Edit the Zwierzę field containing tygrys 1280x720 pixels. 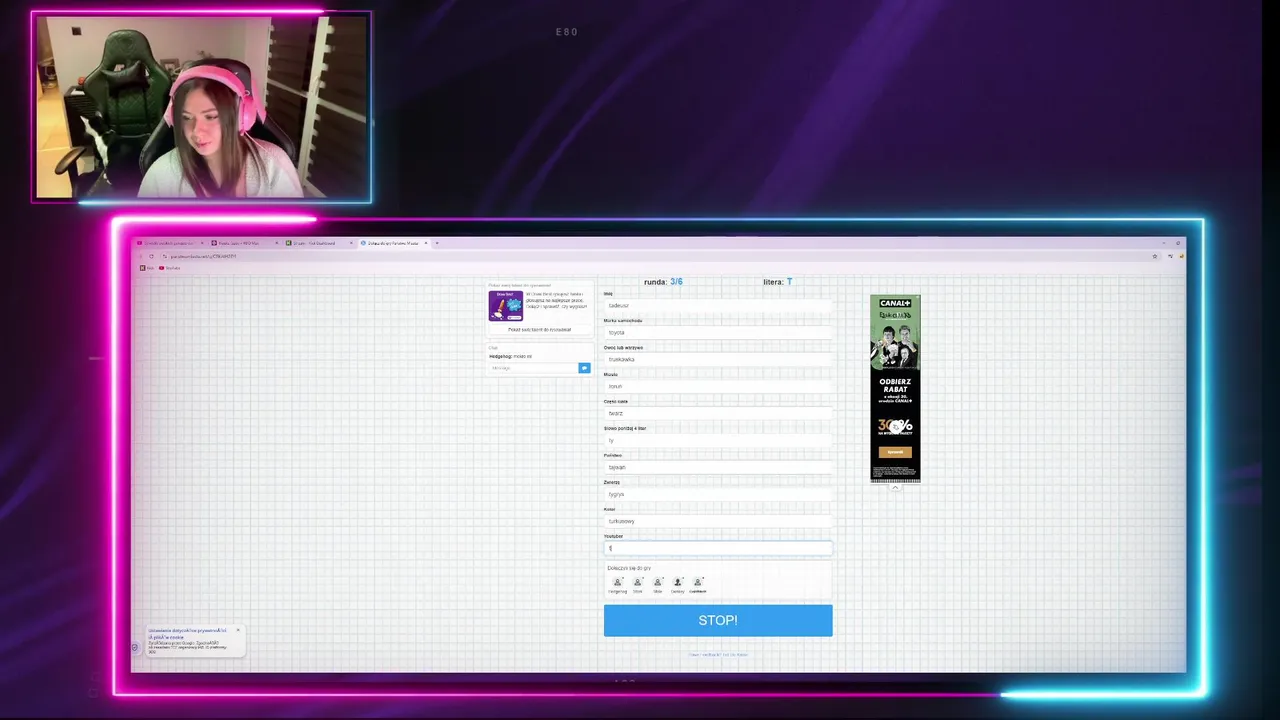click(718, 494)
